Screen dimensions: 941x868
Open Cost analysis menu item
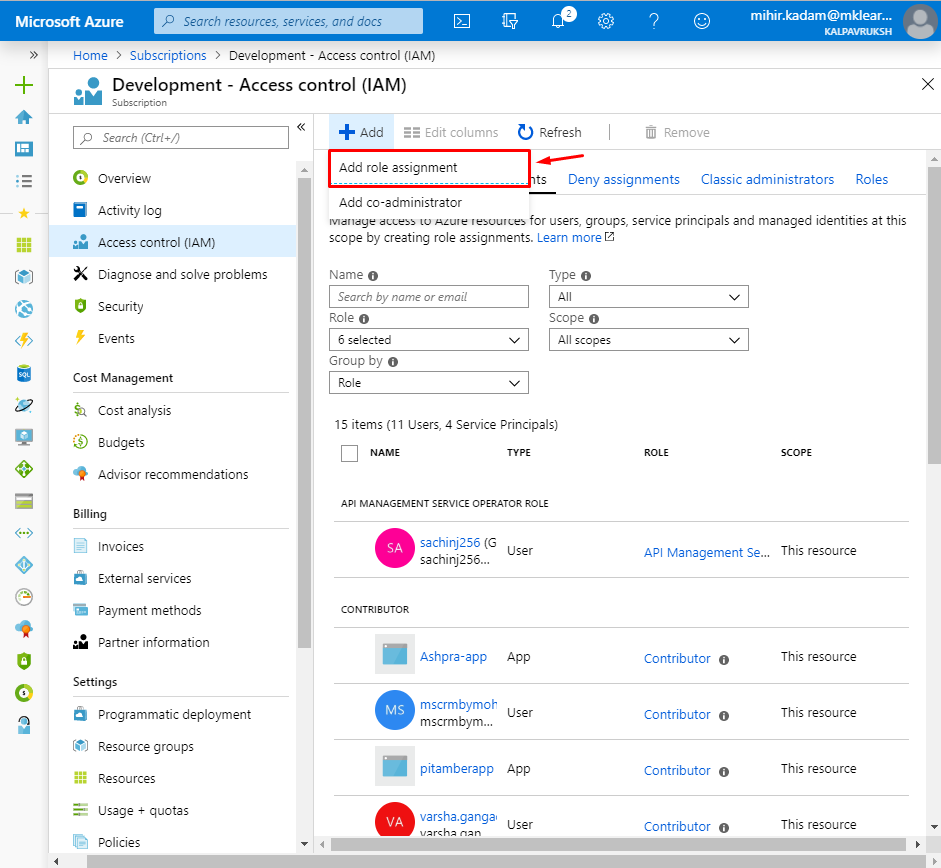click(172, 411)
